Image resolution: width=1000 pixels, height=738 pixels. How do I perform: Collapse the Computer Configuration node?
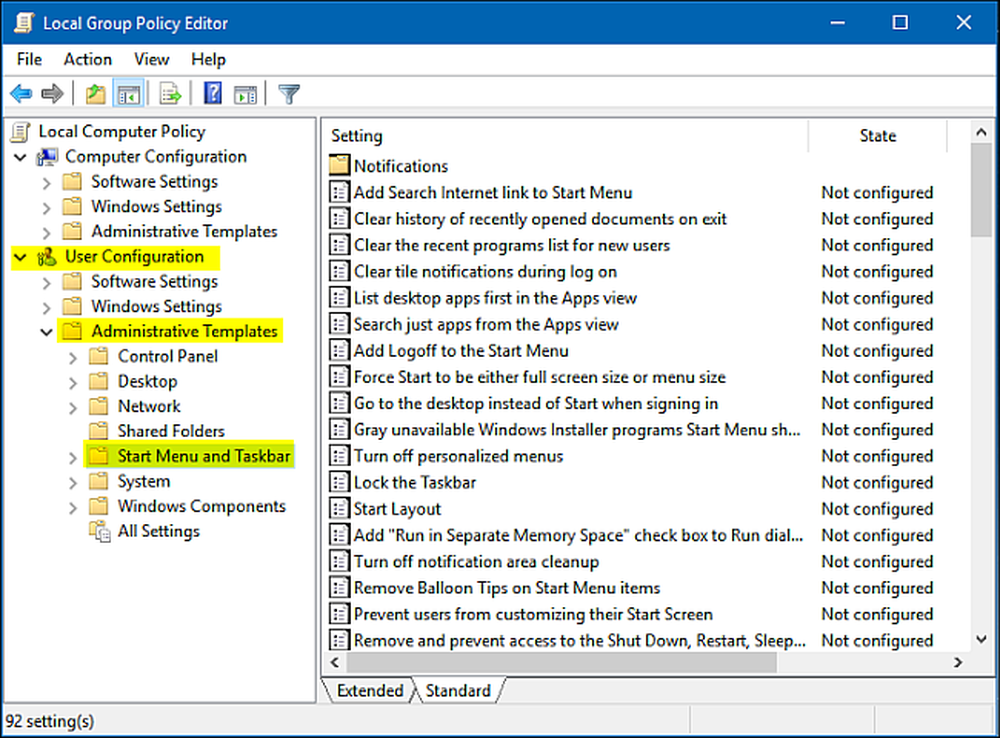(20, 158)
